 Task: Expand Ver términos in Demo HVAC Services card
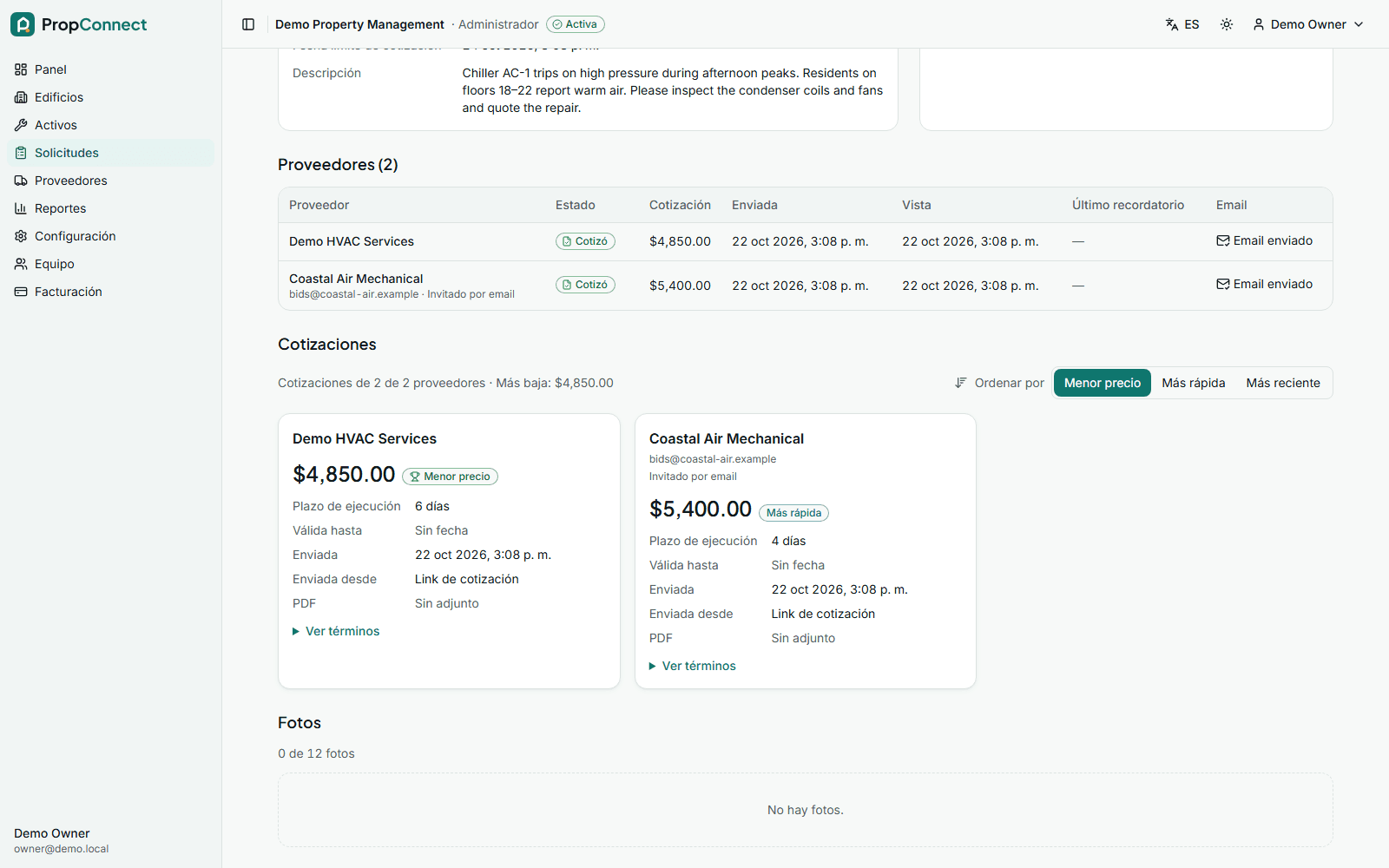[336, 631]
